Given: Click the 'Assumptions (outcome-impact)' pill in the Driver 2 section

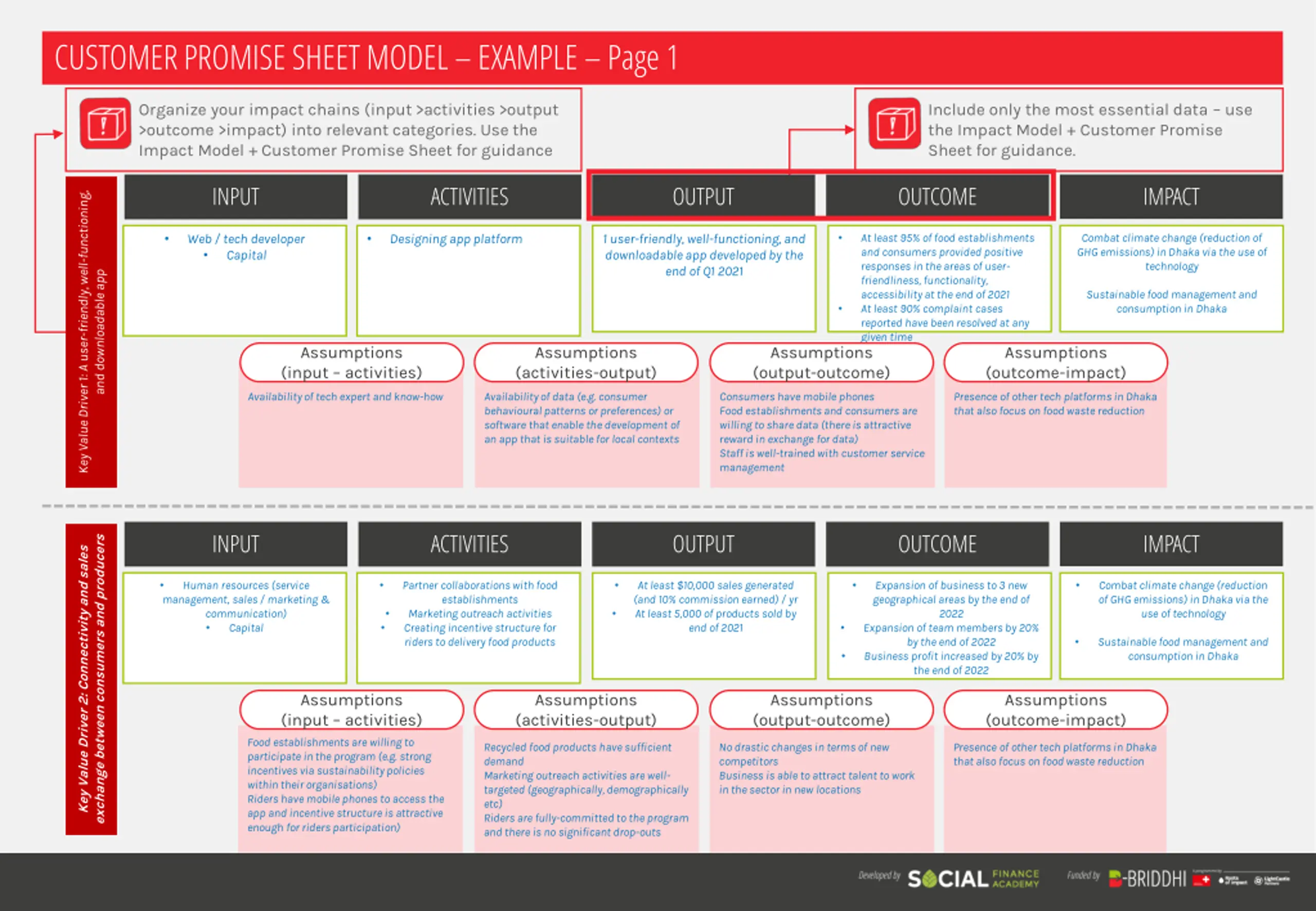Looking at the screenshot, I should (1056, 709).
